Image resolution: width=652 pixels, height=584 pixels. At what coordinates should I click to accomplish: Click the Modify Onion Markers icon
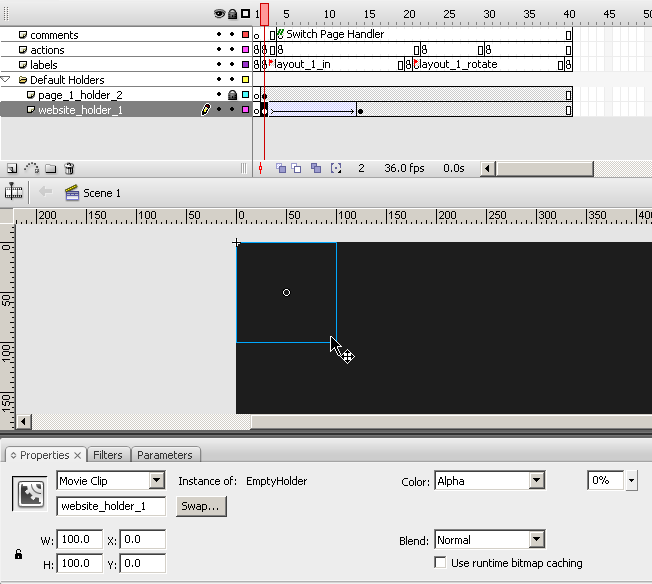coord(336,169)
